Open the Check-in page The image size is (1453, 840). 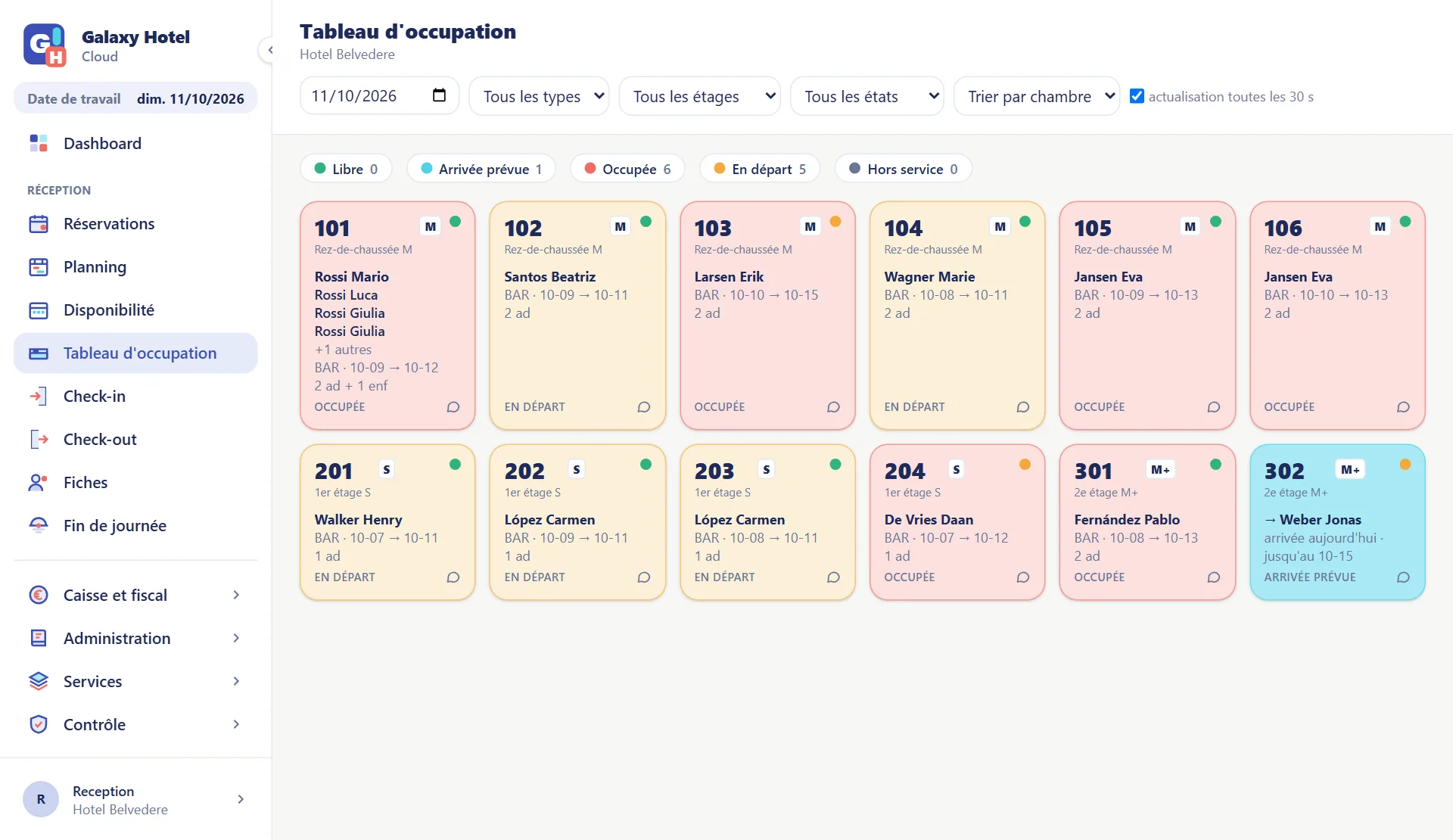pyautogui.click(x=135, y=397)
